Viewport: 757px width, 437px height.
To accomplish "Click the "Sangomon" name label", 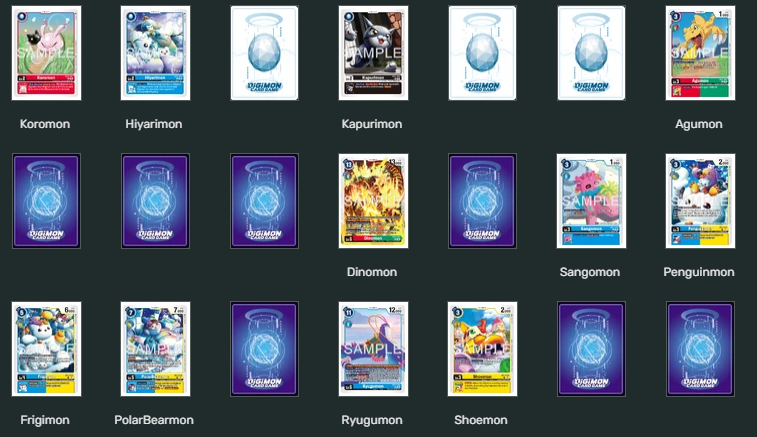I will click(590, 272).
